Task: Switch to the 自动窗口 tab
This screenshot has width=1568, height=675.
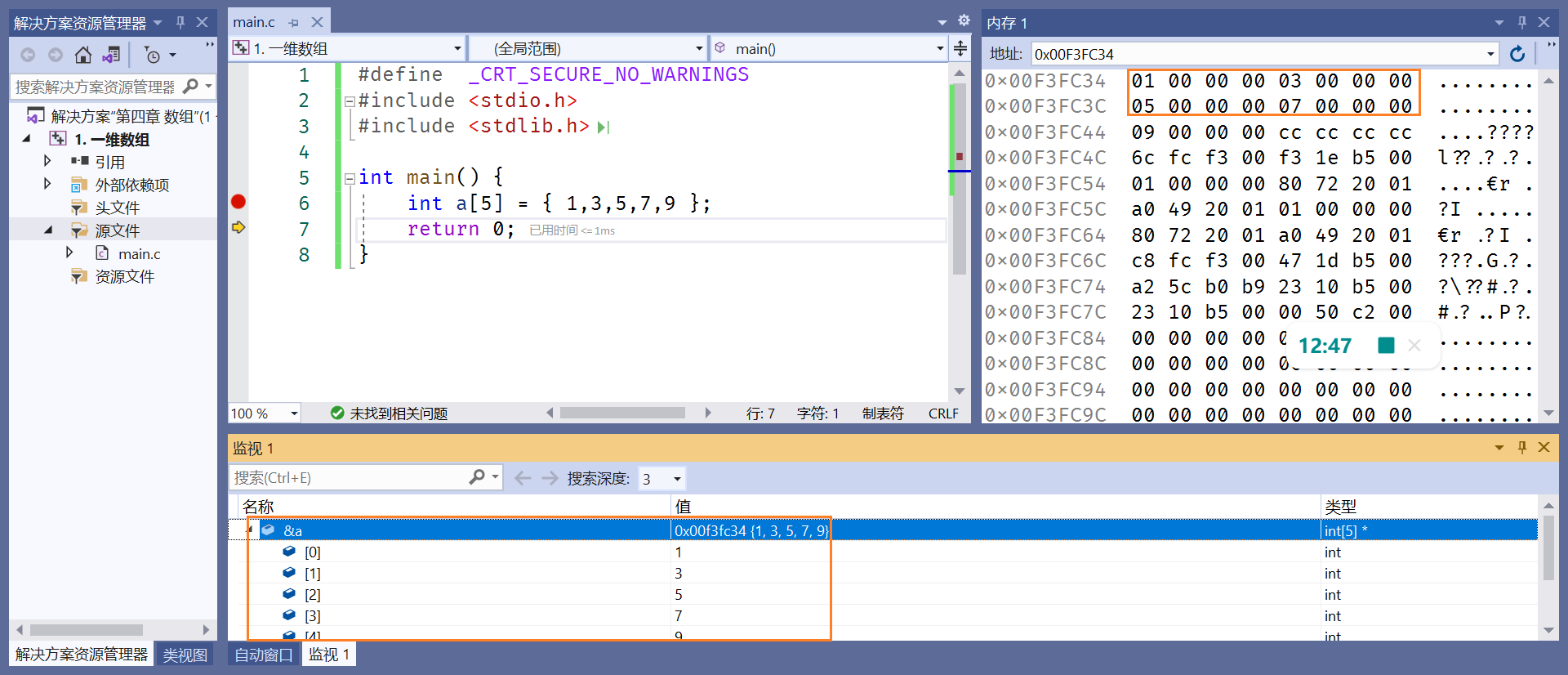Action: click(x=264, y=655)
